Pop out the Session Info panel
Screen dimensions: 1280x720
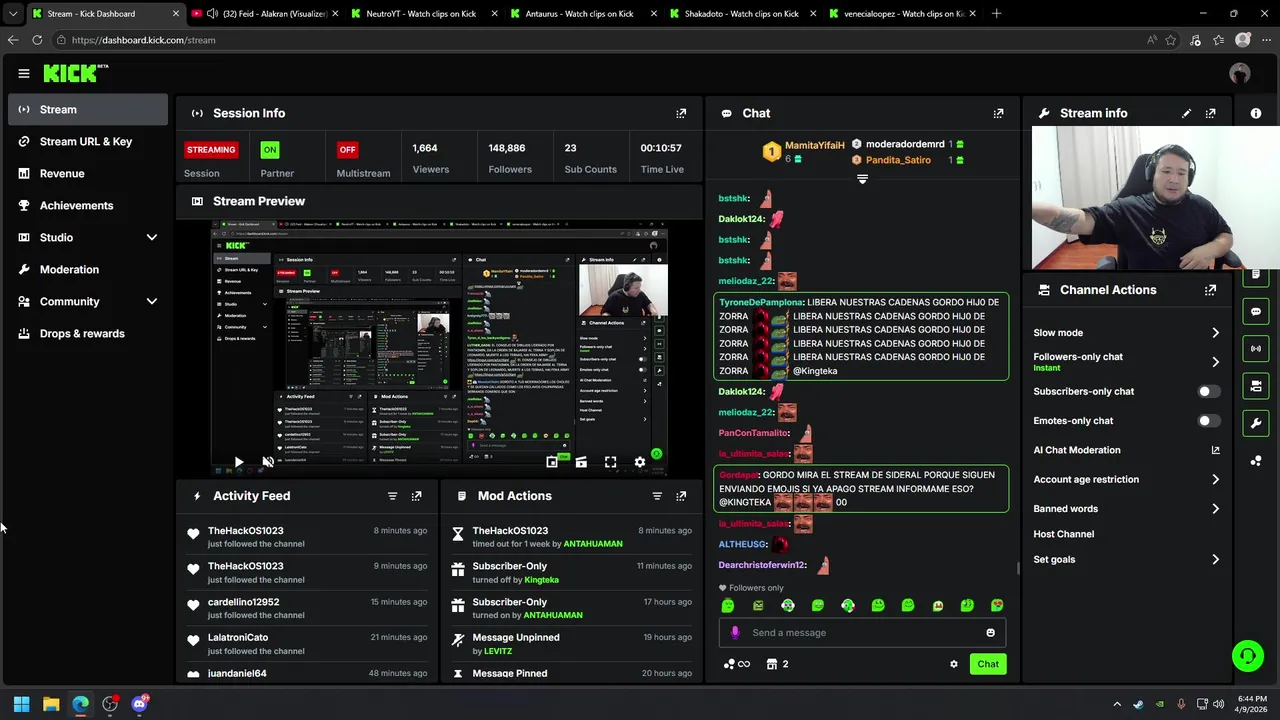tap(681, 113)
